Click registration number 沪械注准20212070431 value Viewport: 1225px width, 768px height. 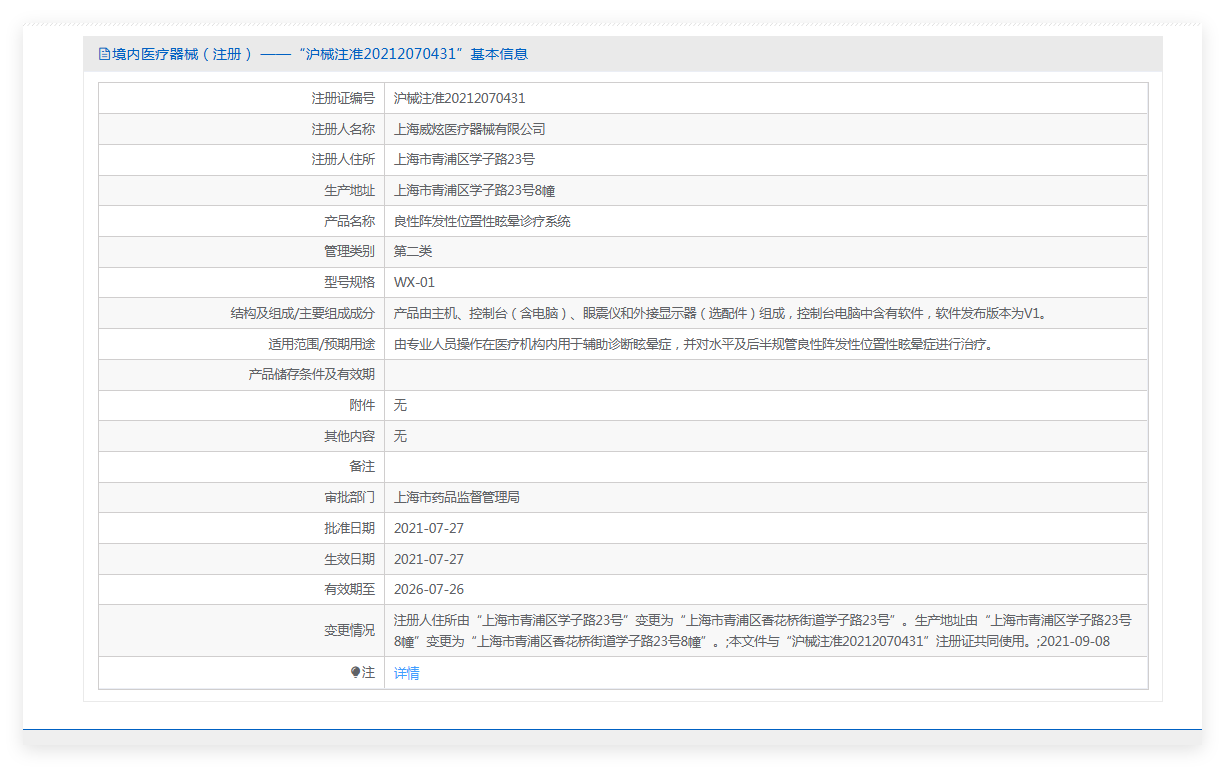pyautogui.click(x=459, y=98)
